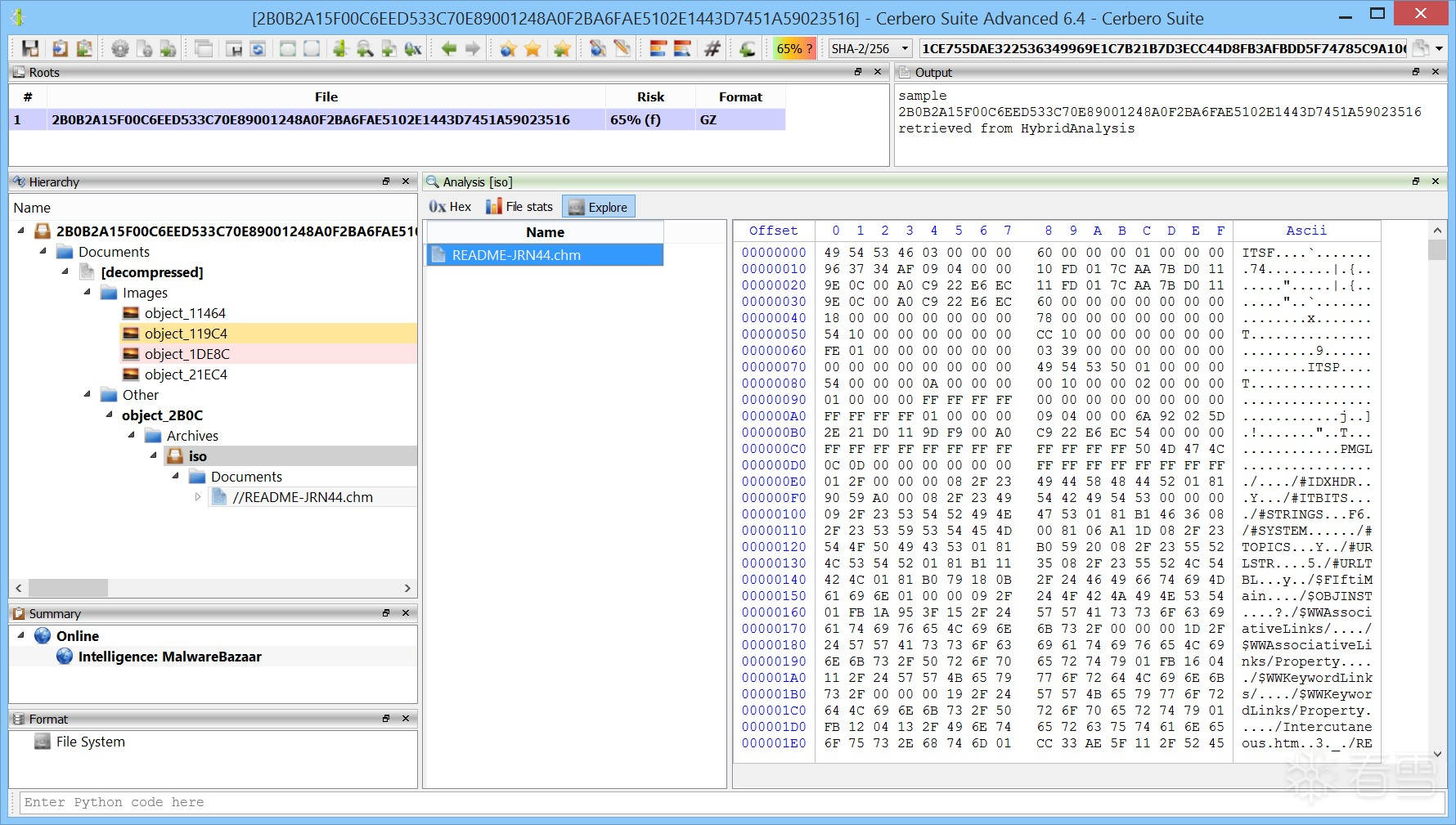Click the star with globe bookmark icon
The image size is (1456, 825).
coord(509,48)
